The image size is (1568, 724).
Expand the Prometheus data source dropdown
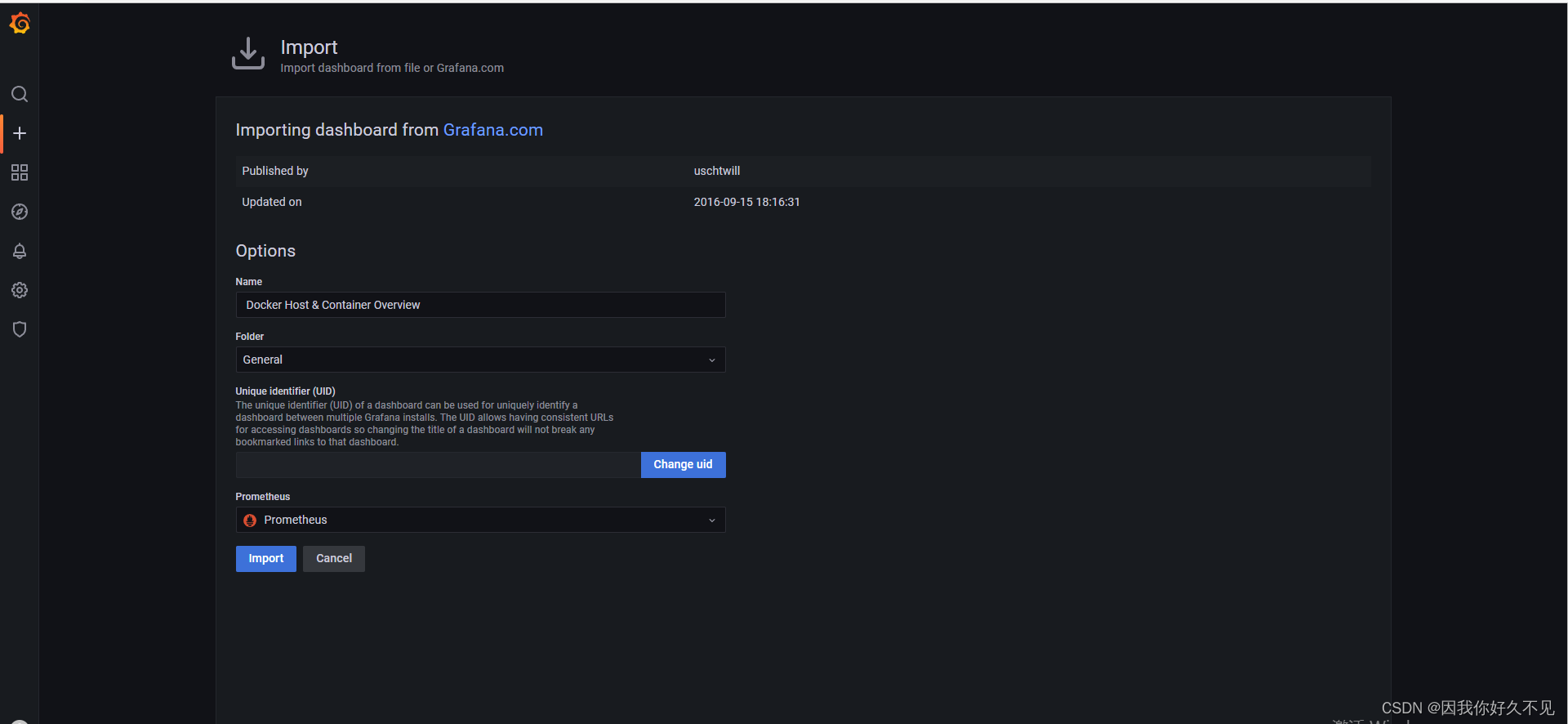click(480, 520)
